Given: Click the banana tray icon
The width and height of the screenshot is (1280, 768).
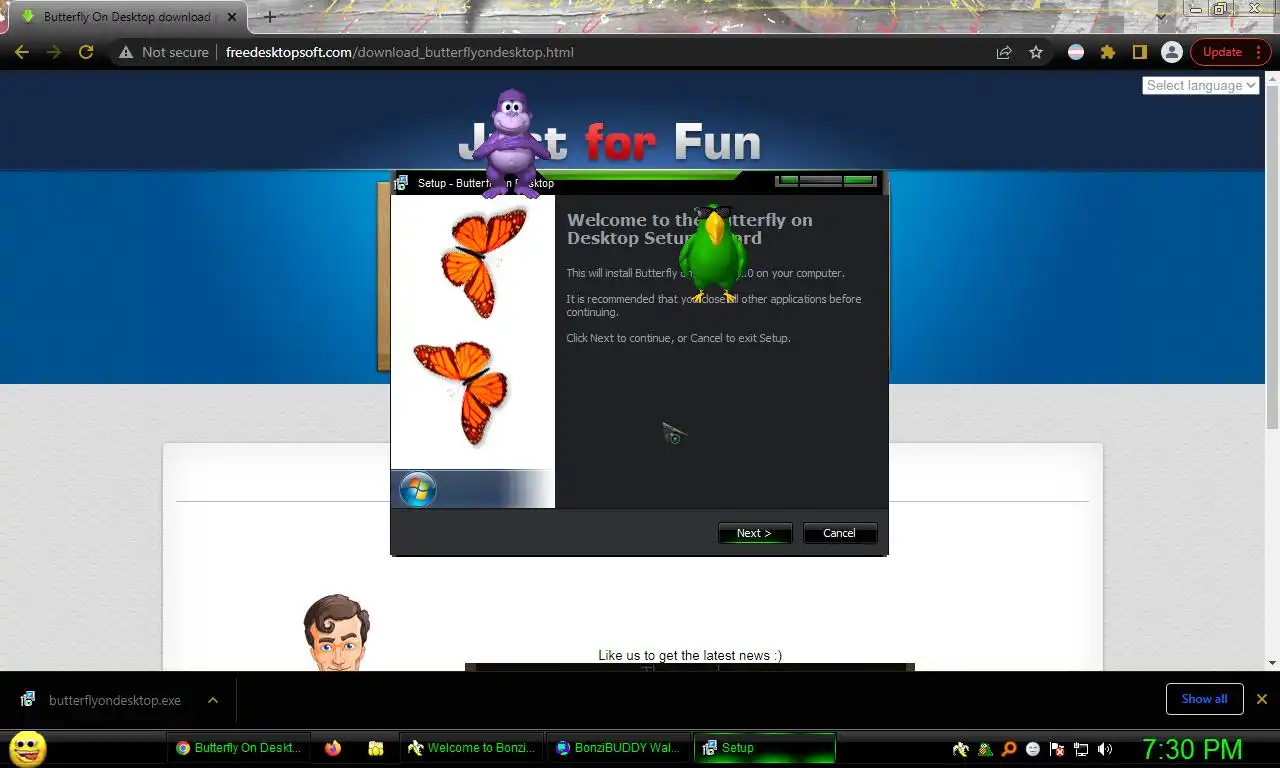Looking at the screenshot, I should tap(961, 749).
